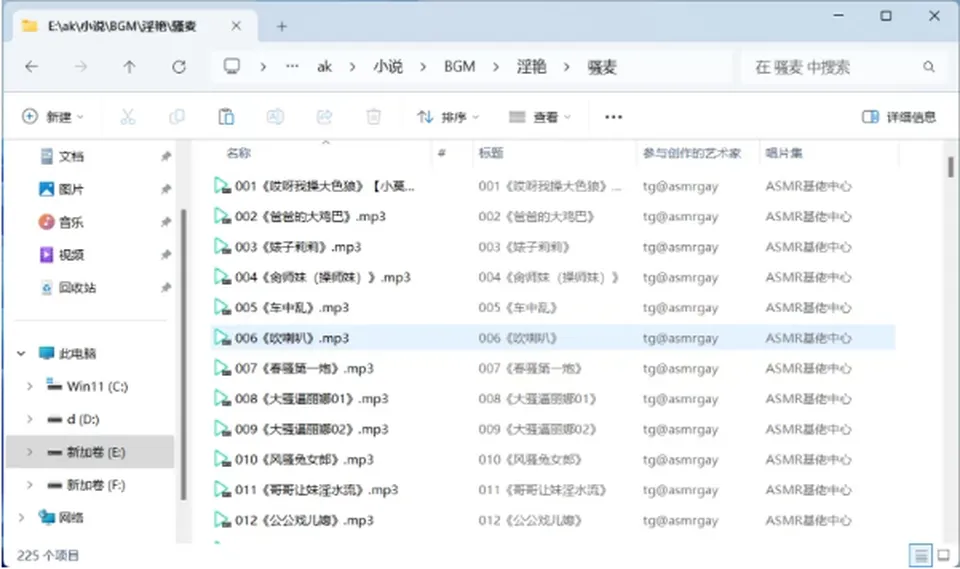This screenshot has width=960, height=569.
Task: Sort by the 唱片集 column header
Action: 784,153
